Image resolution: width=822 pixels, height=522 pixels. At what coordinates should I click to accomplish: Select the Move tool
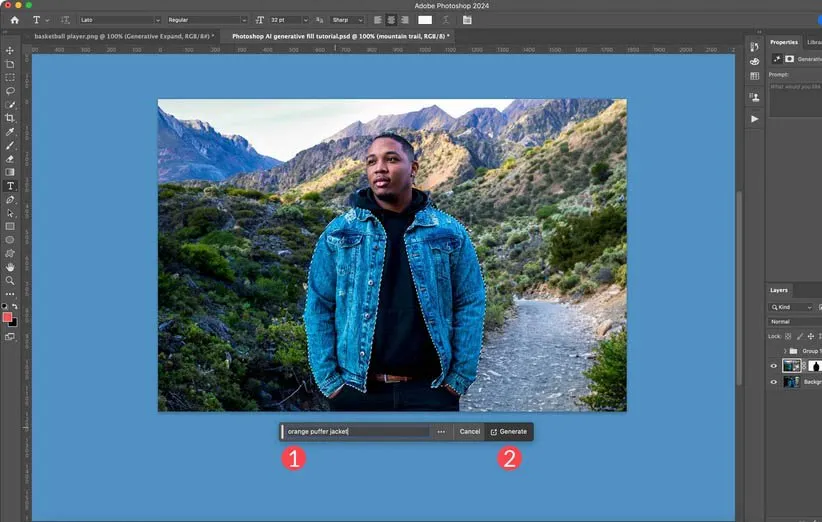10,51
